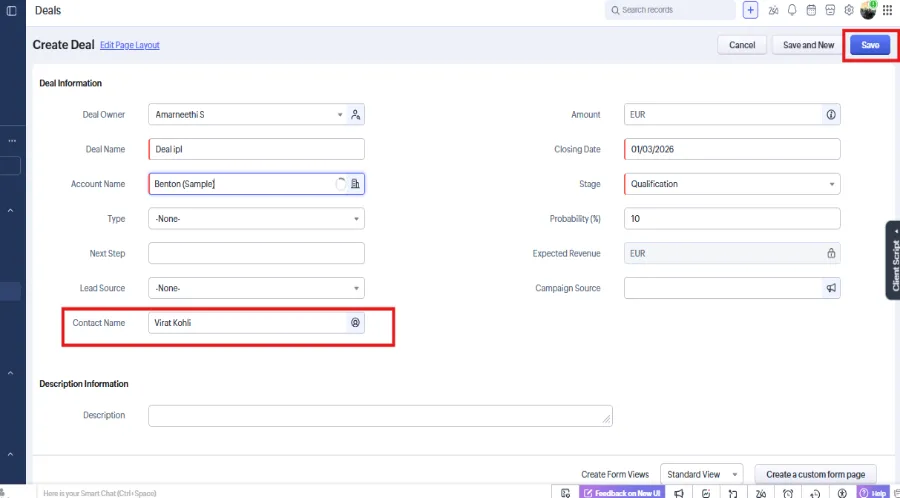Click the Cancel button
This screenshot has width=900, height=498.
pyautogui.click(x=742, y=45)
